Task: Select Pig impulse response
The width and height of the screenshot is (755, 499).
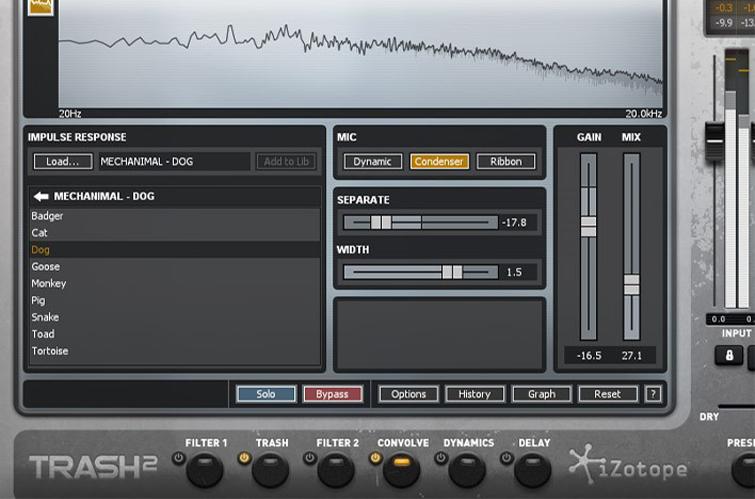Action: pos(174,300)
